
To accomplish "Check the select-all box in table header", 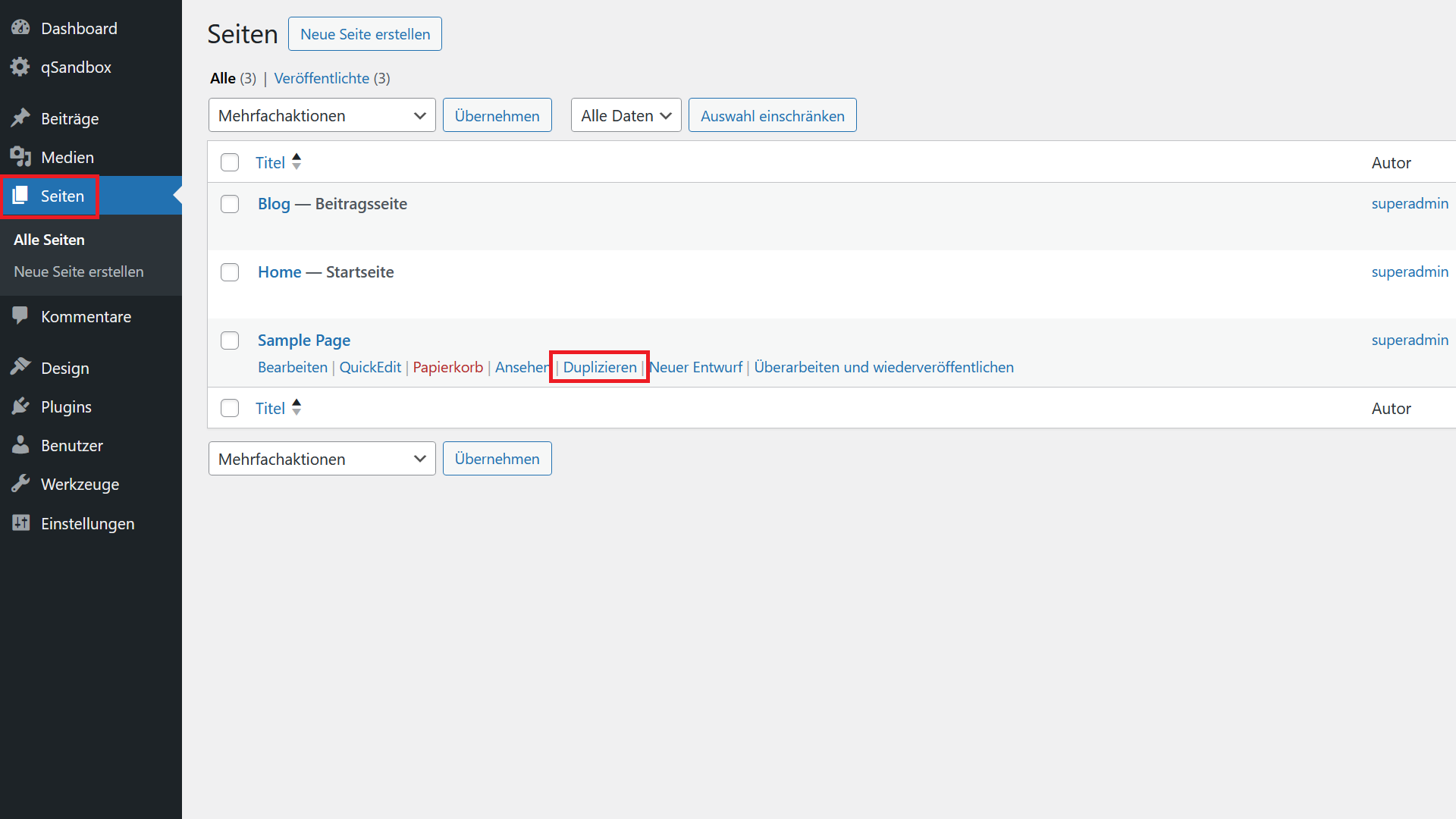I will 230,162.
